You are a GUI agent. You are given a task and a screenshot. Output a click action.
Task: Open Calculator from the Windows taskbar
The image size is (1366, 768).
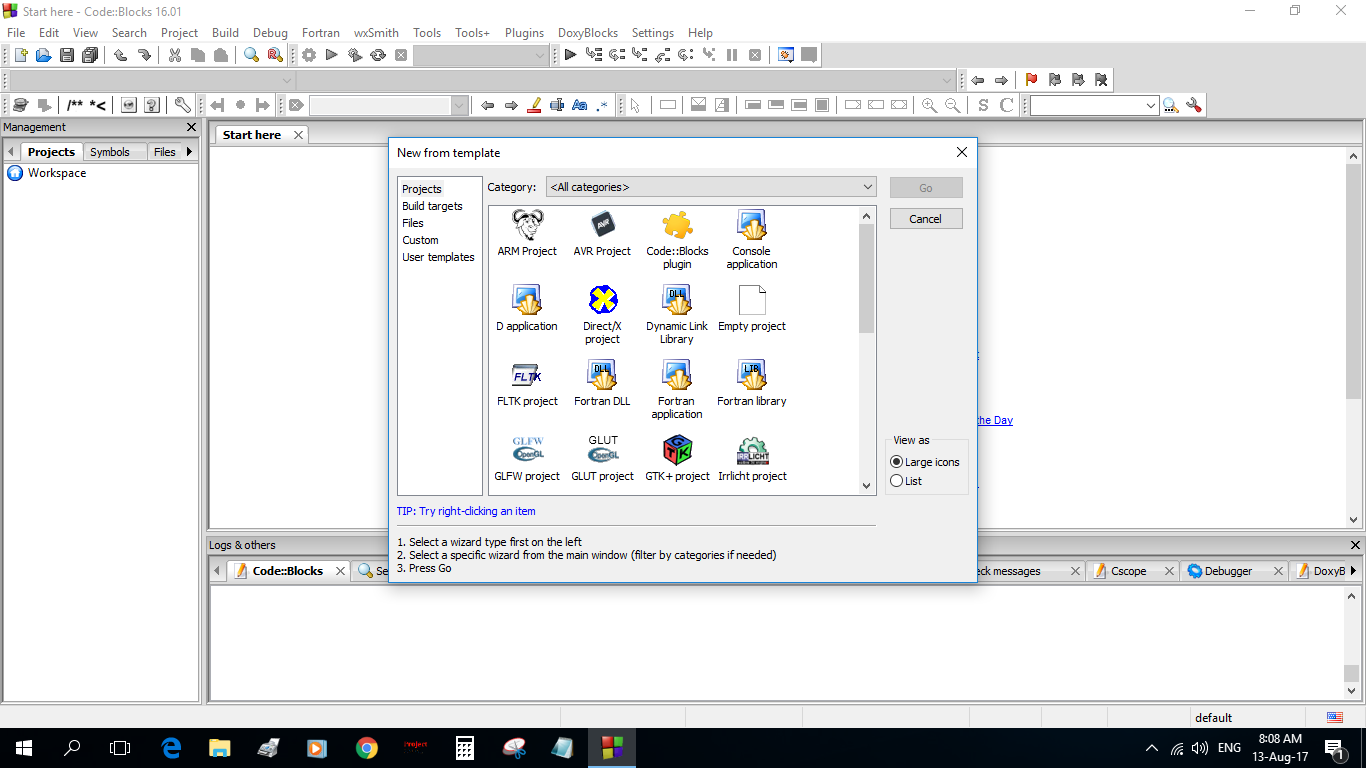[x=464, y=748]
